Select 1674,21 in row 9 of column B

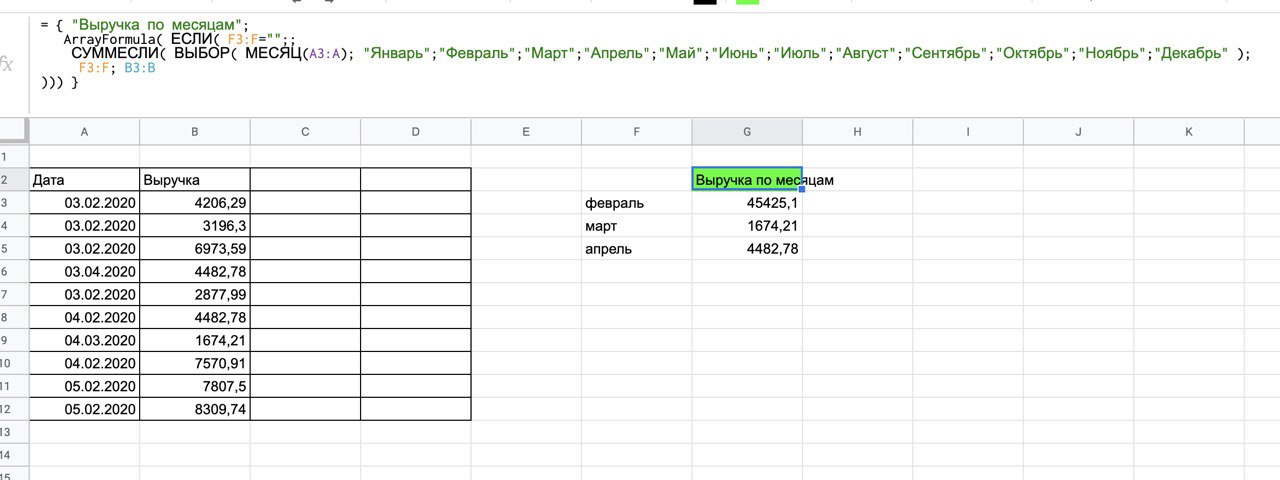pos(195,341)
